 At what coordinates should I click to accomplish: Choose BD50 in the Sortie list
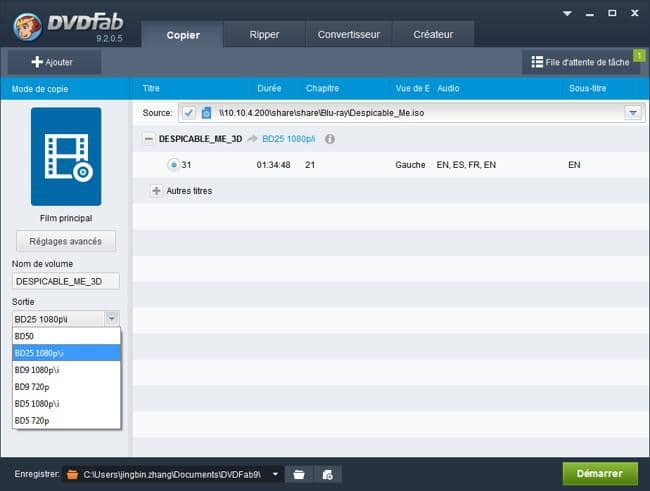(66, 336)
